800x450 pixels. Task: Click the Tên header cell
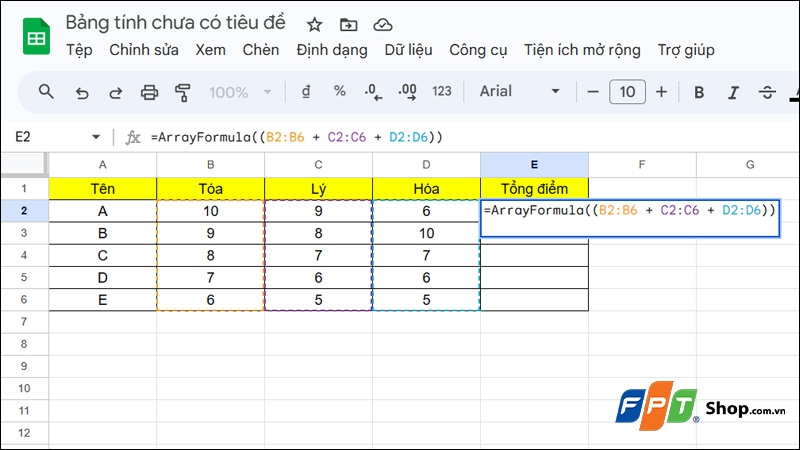coord(103,189)
